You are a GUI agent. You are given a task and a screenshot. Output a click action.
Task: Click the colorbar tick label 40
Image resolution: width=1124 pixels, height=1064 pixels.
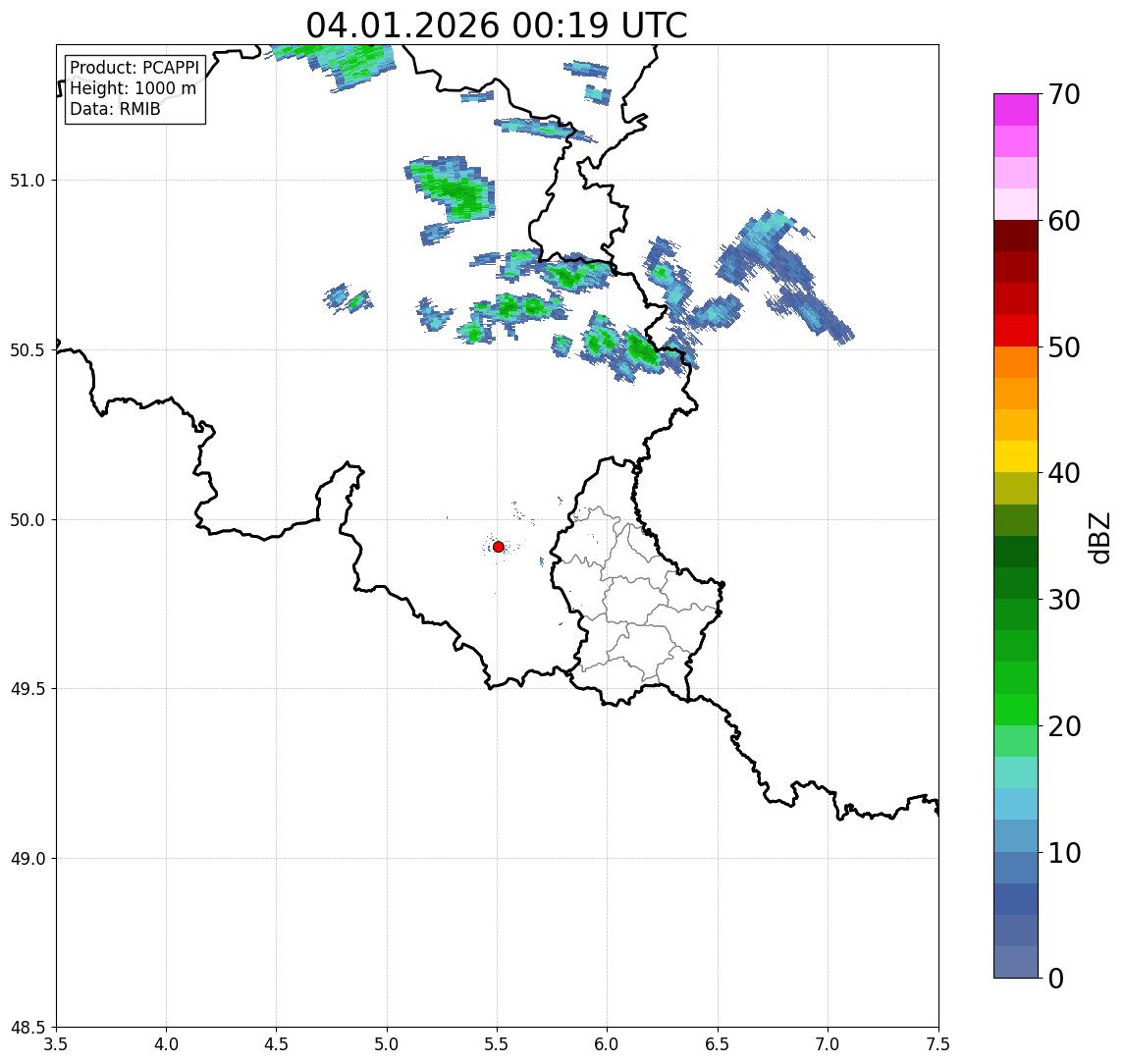coord(1064,473)
